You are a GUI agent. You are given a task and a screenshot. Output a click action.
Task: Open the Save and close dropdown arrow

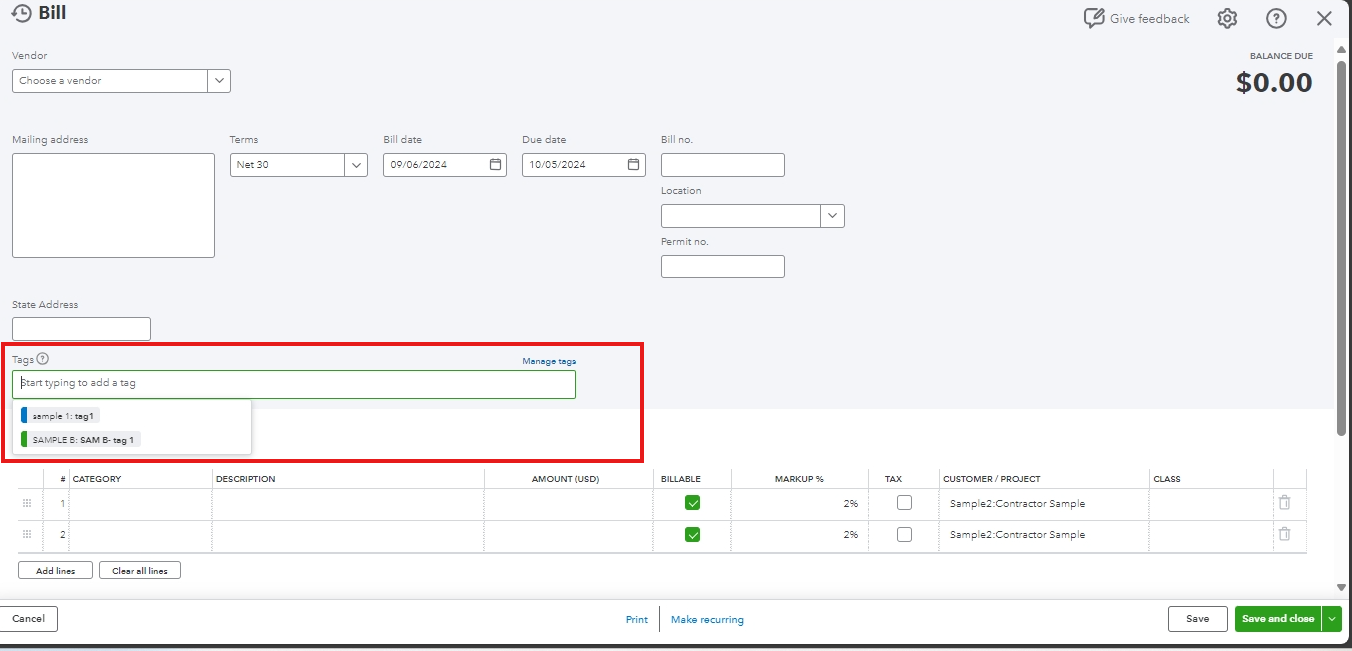1332,619
